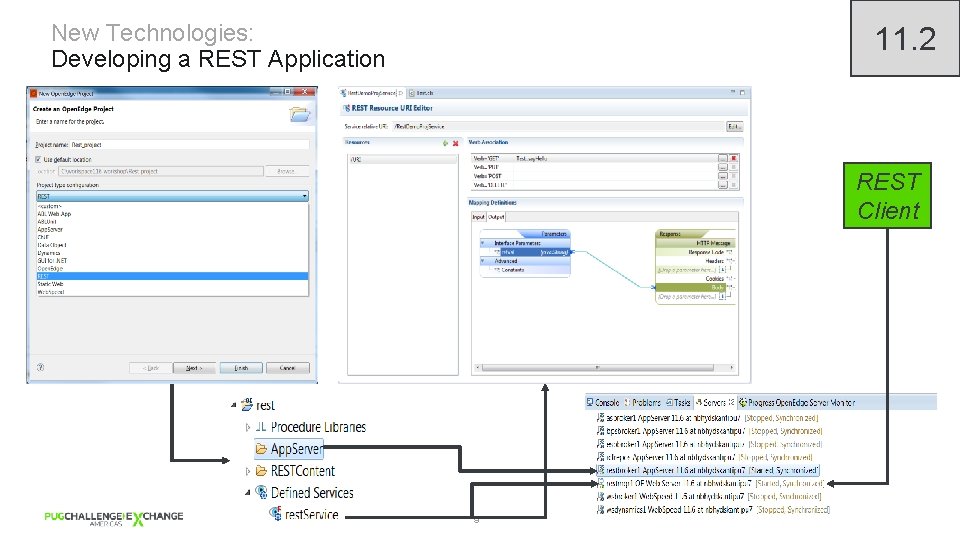Click the Next button in project wizard

pyautogui.click(x=194, y=368)
